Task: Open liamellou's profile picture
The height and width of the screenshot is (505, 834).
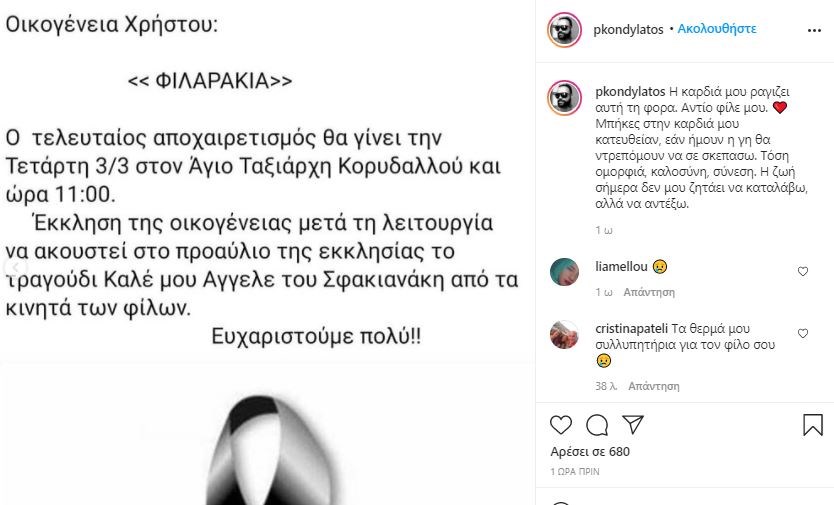Action: click(564, 272)
